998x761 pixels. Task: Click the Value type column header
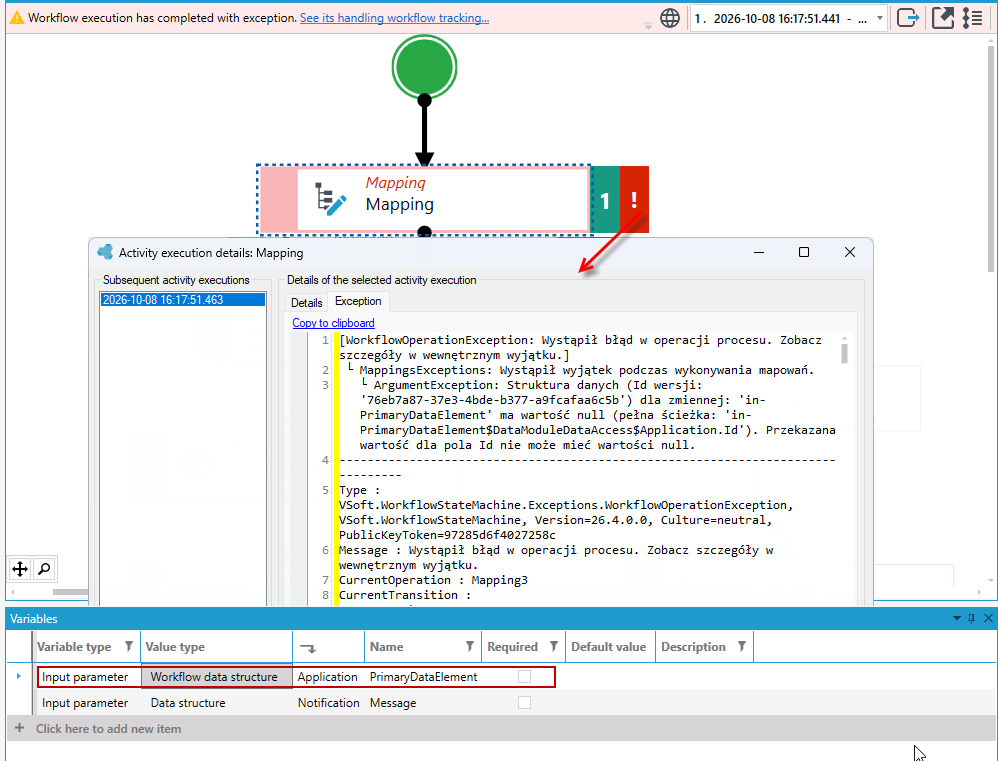tap(216, 646)
